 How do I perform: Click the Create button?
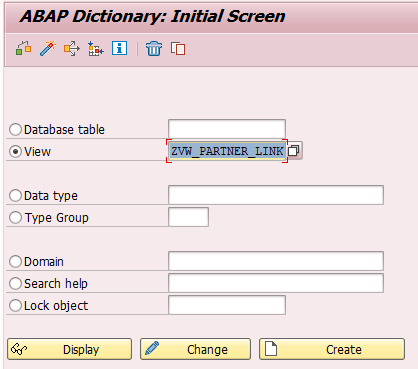click(332, 349)
